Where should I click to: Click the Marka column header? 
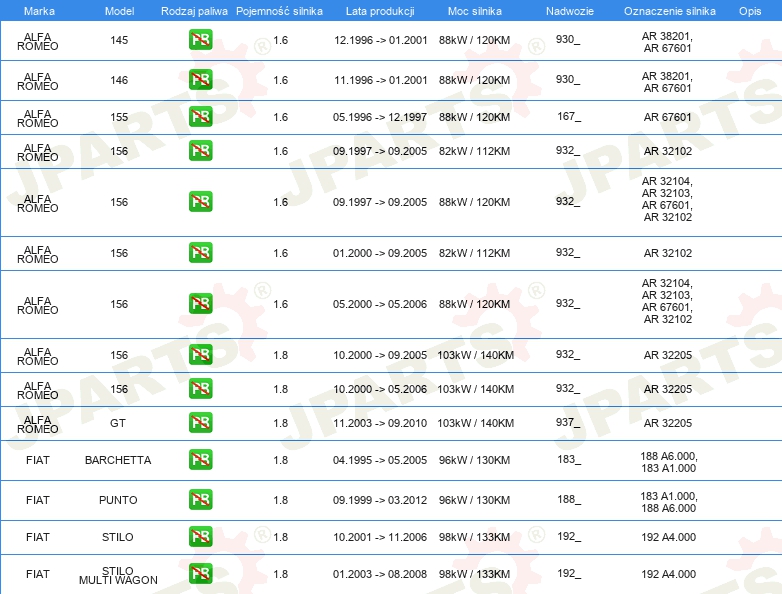(38, 10)
